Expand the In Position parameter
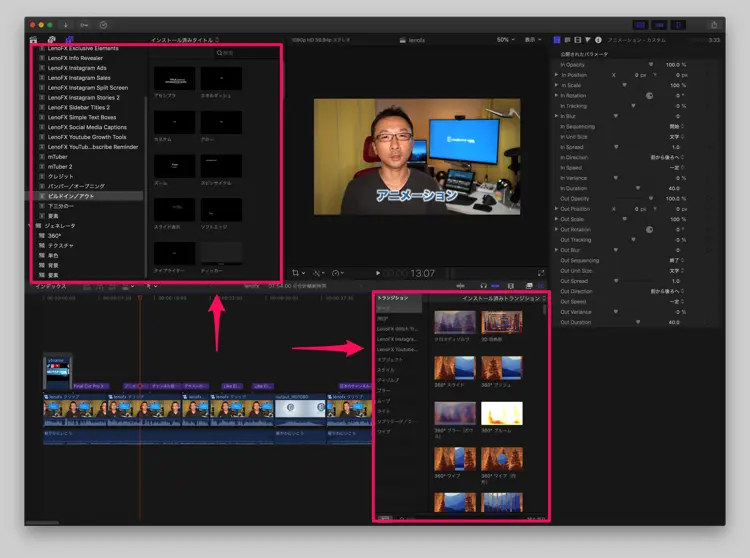Viewport: 750px width, 558px height. point(558,75)
